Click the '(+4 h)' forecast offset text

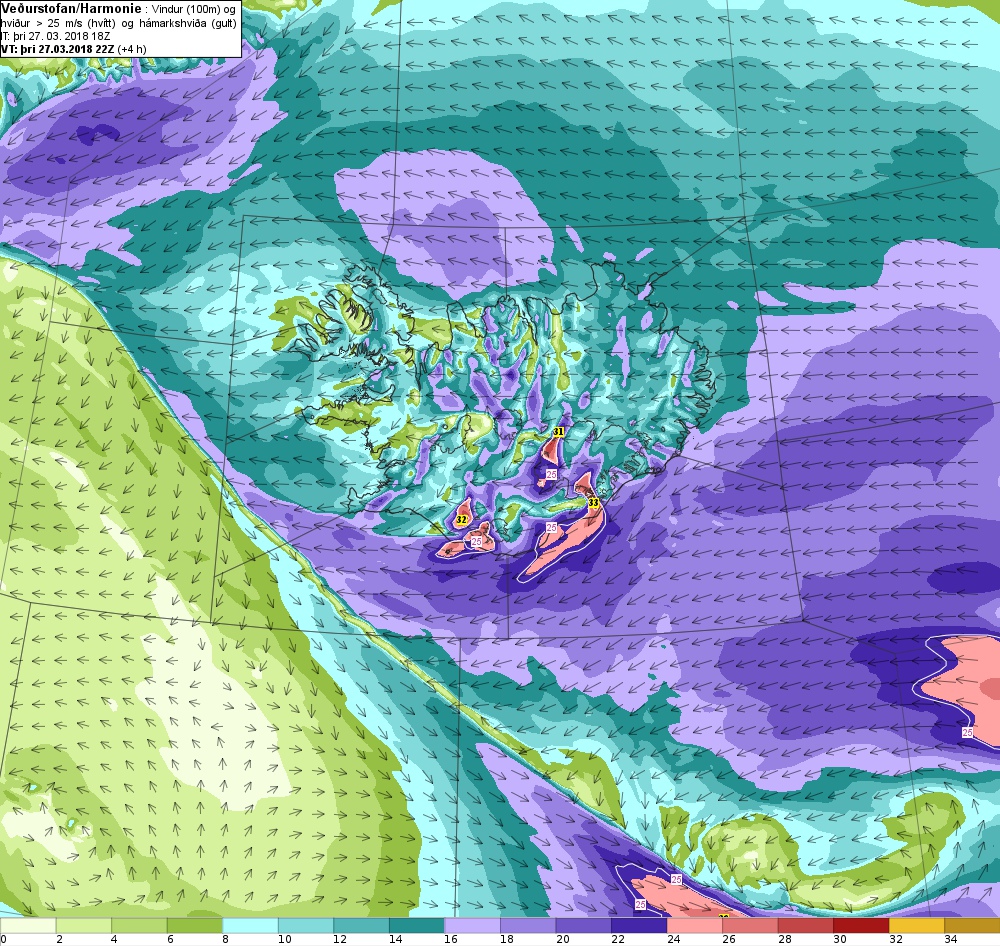click(131, 48)
